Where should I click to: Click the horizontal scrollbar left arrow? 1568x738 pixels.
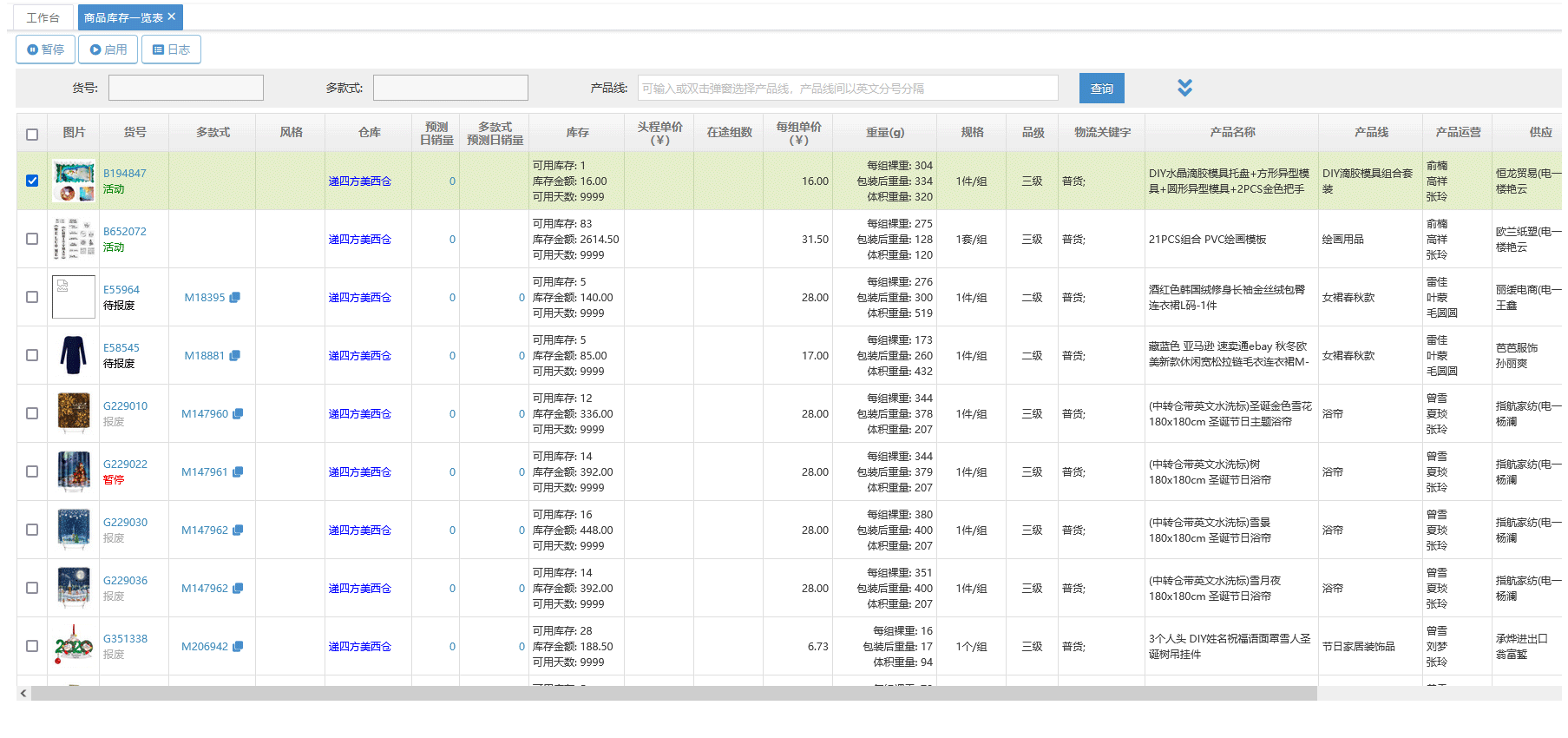(23, 693)
